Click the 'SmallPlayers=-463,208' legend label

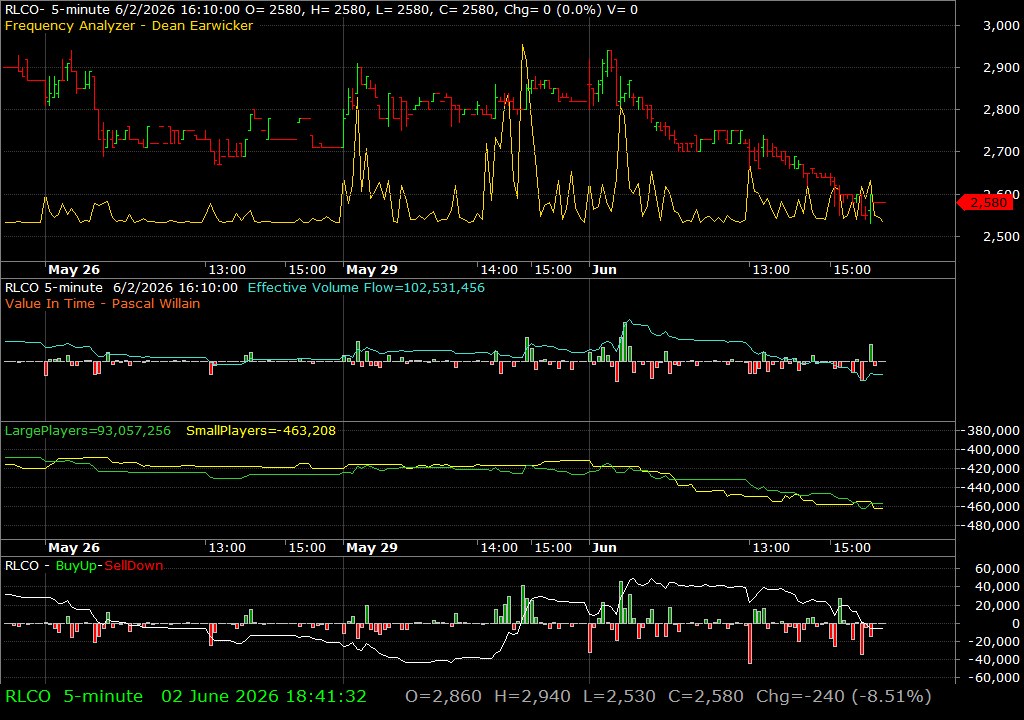click(x=261, y=431)
